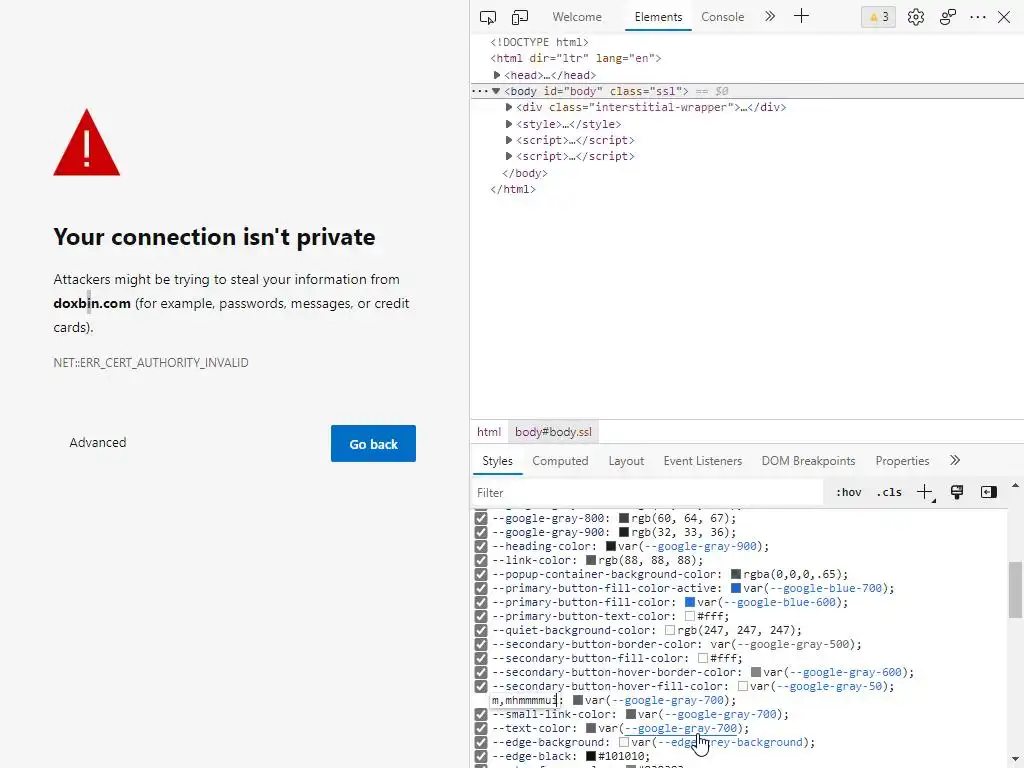Select the Elements tab
The height and width of the screenshot is (768, 1024).
[658, 17]
